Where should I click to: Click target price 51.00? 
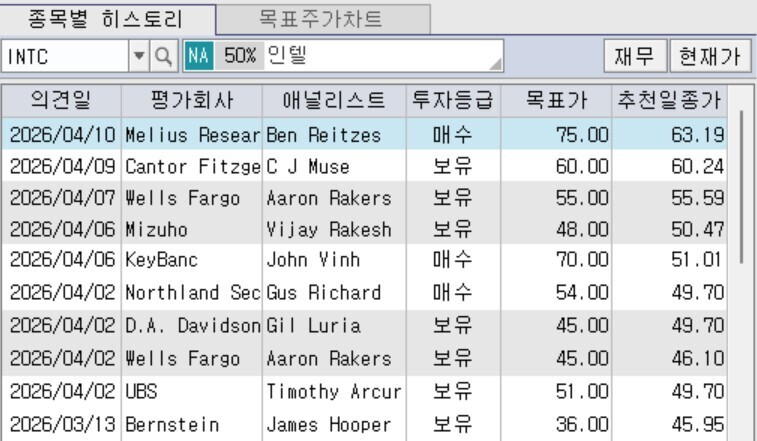[582, 391]
